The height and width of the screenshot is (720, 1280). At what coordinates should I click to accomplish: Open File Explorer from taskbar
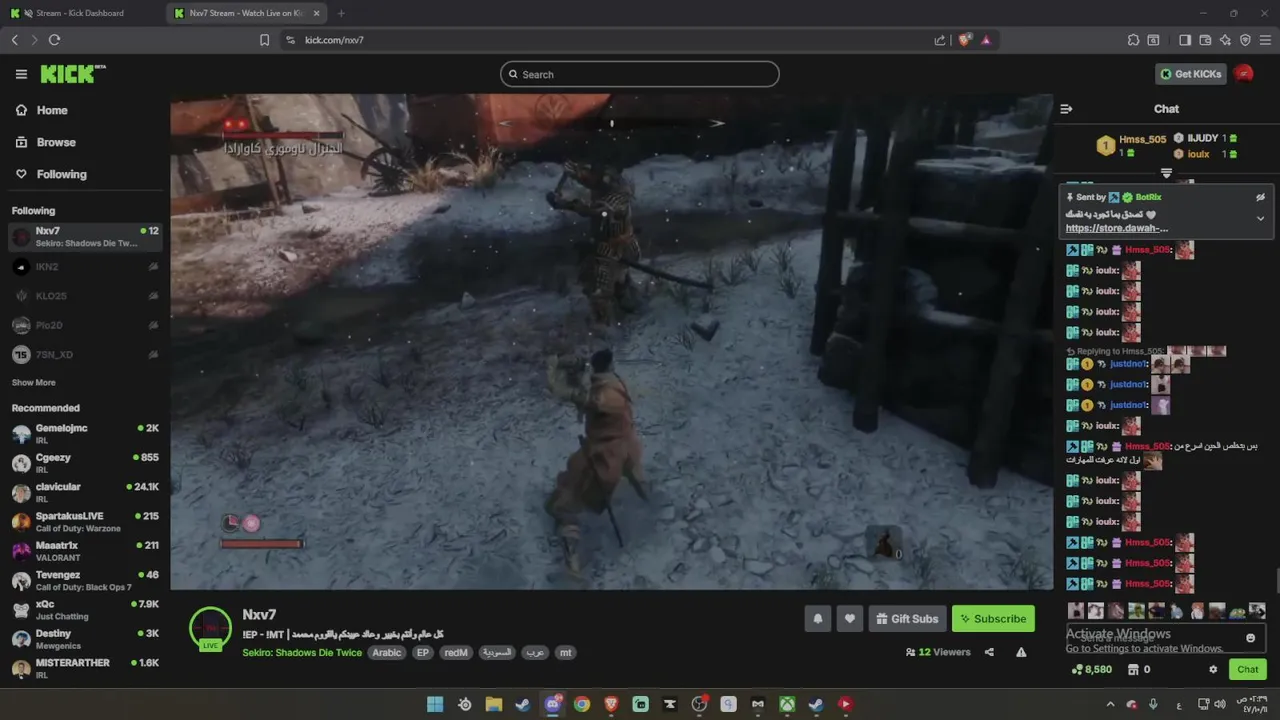click(x=494, y=704)
